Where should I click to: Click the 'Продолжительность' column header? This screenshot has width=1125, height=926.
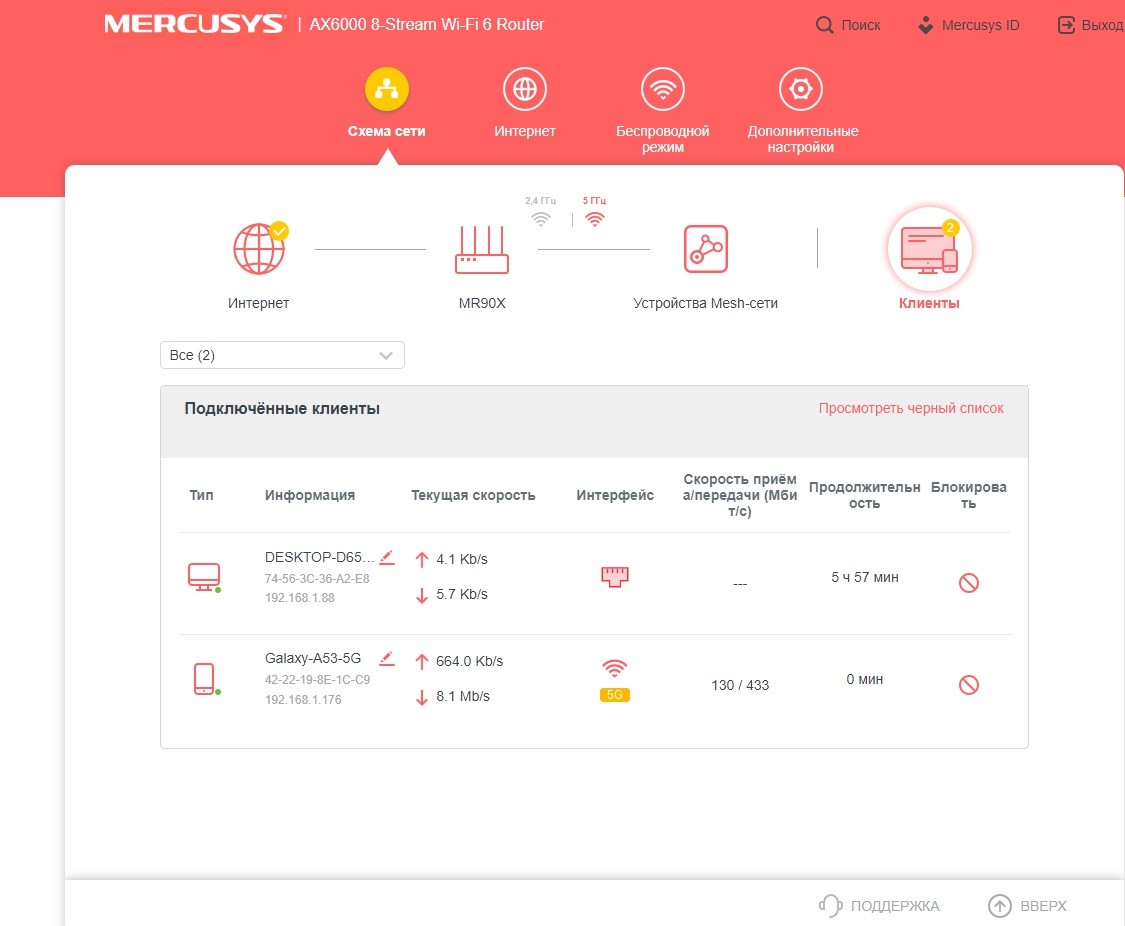point(865,495)
